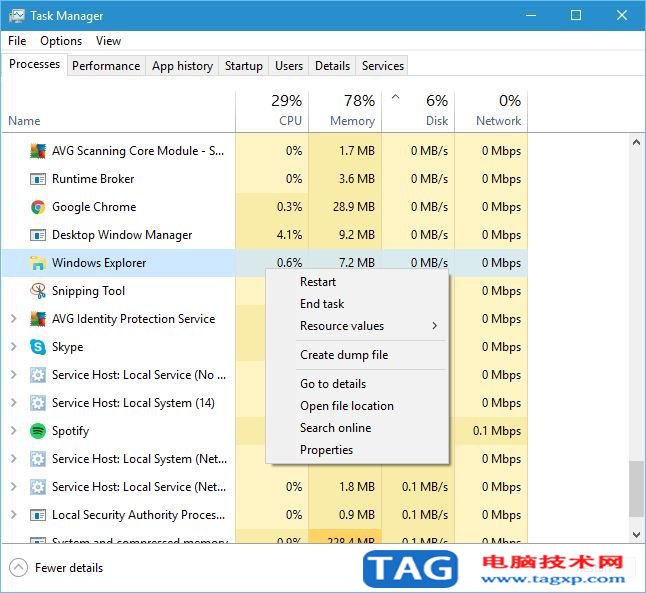Open Properties from context menu
Screen dimensions: 646x593
[x=357, y=450]
